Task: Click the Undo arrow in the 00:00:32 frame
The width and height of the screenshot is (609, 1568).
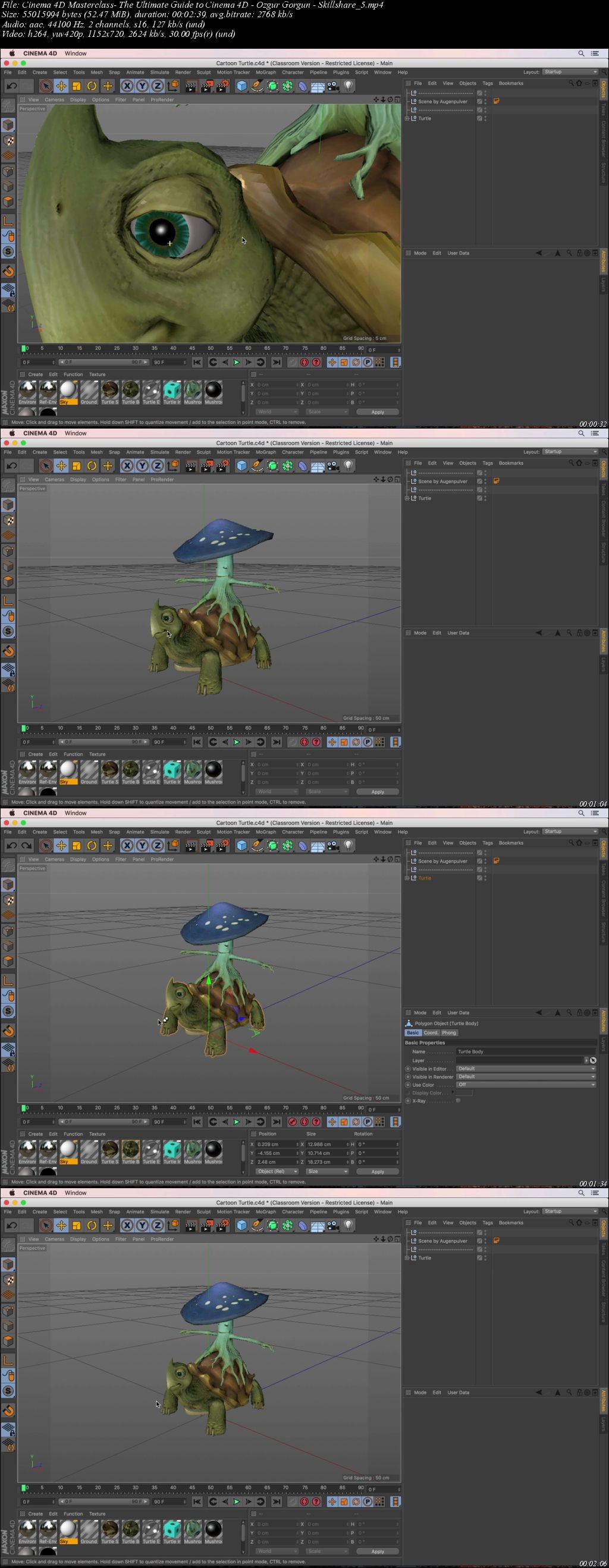Action: click(11, 86)
